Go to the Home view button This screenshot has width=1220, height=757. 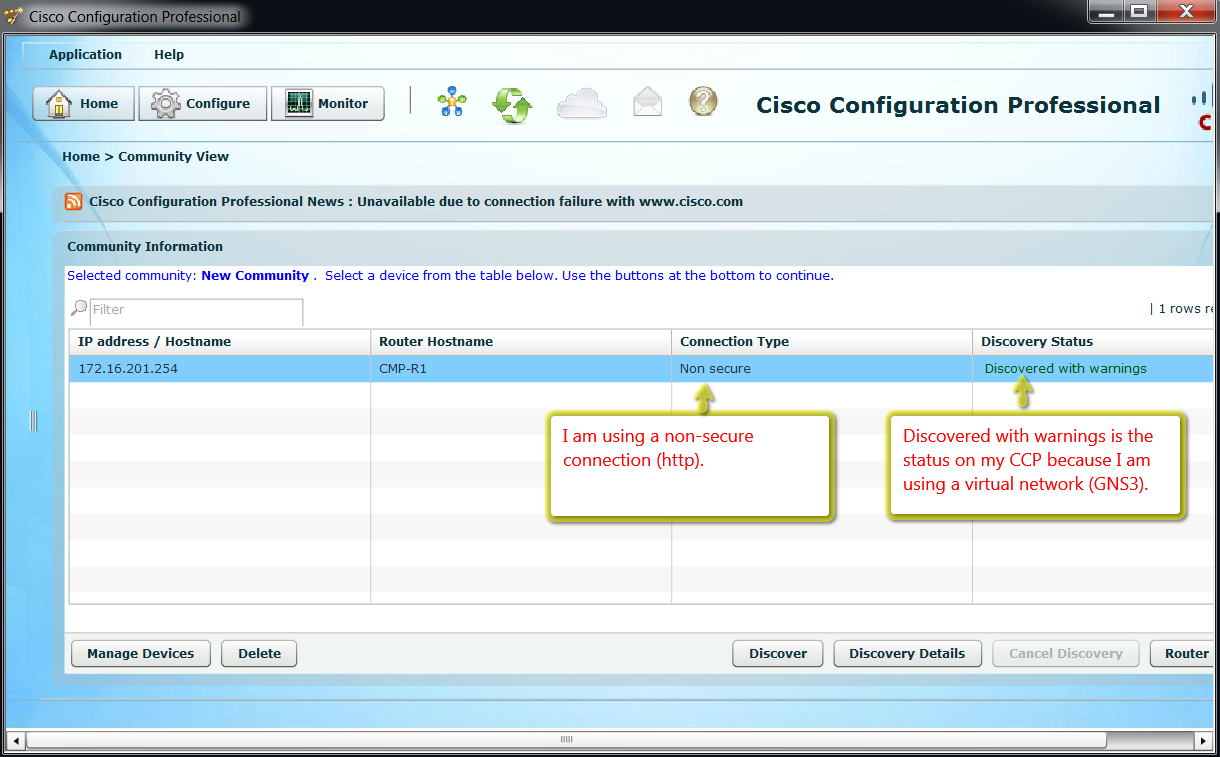tap(83, 104)
